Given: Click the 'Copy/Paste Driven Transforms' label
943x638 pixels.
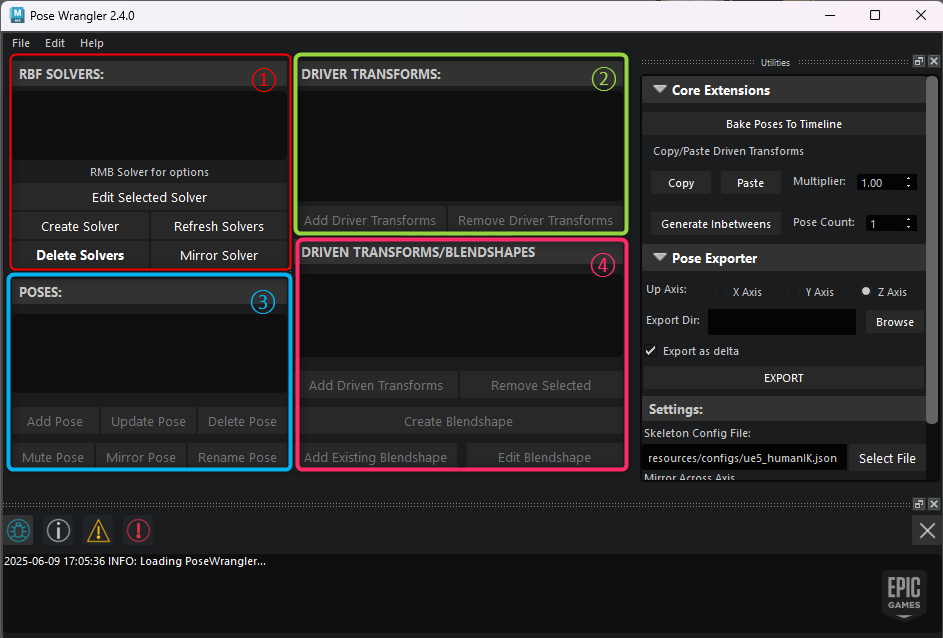Looking at the screenshot, I should pyautogui.click(x=728, y=151).
